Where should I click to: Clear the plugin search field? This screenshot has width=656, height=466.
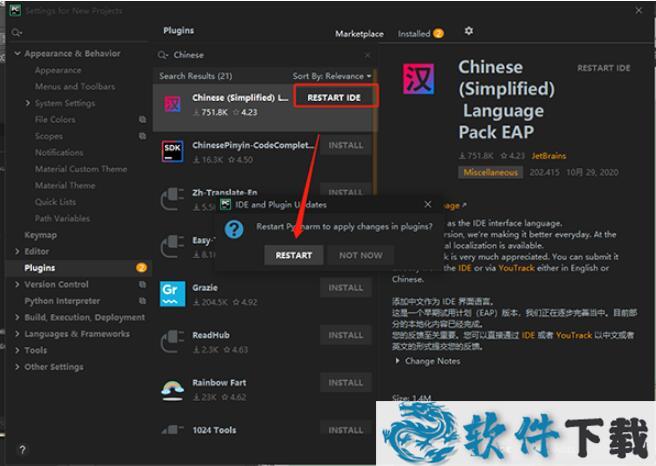(366, 55)
